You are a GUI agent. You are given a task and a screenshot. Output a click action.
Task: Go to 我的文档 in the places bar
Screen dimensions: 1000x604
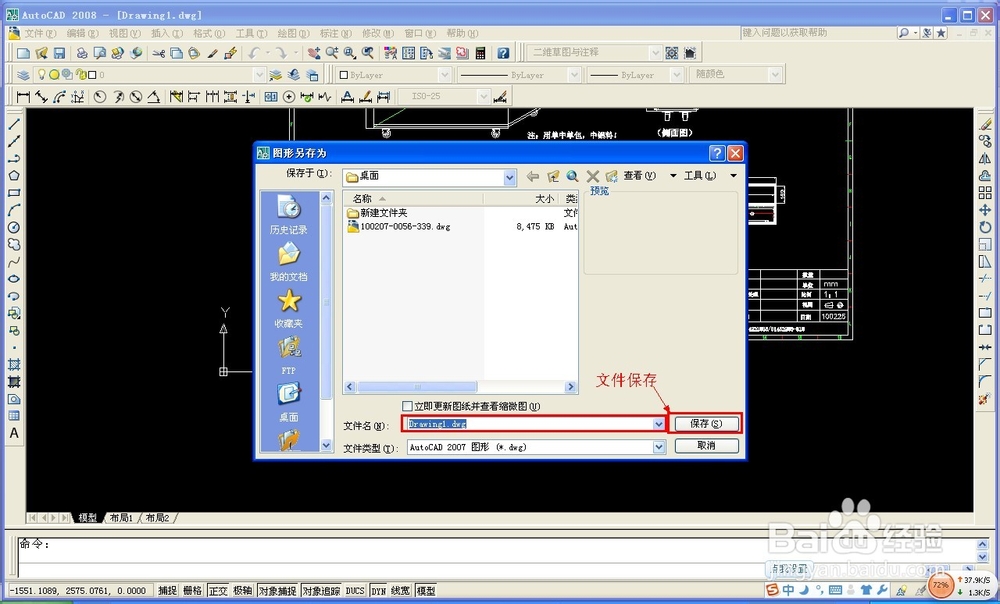tap(288, 262)
